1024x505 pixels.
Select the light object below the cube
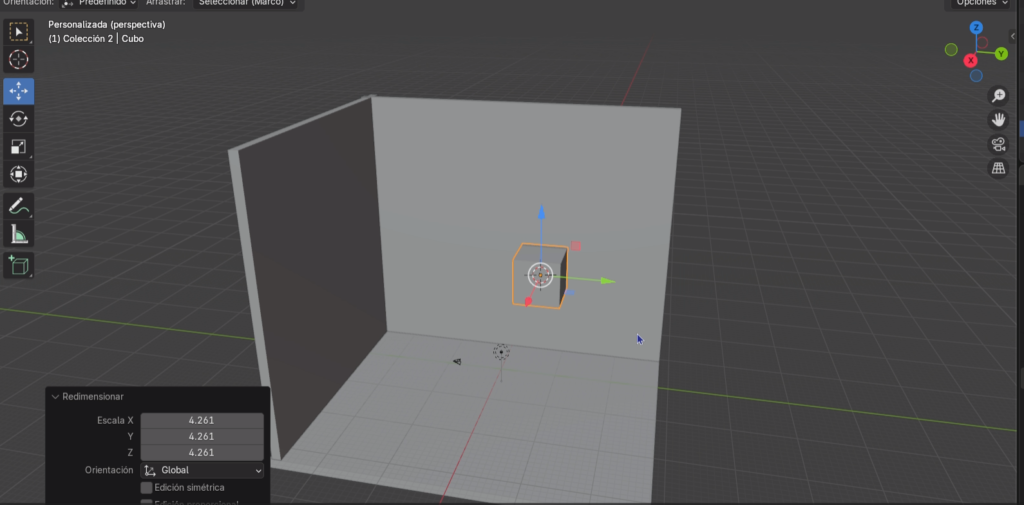pyautogui.click(x=501, y=353)
